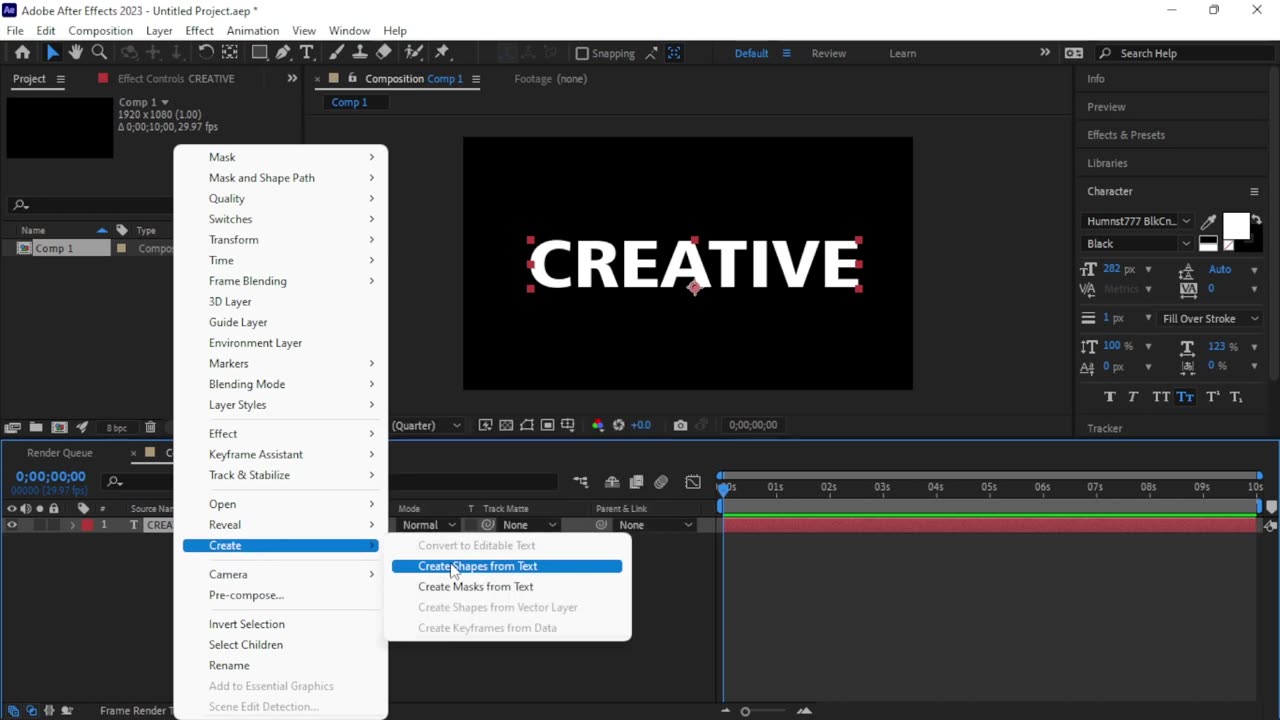Screen dimensions: 1280x720
Task: Activate the Selection arrow tool
Action: pos(52,53)
